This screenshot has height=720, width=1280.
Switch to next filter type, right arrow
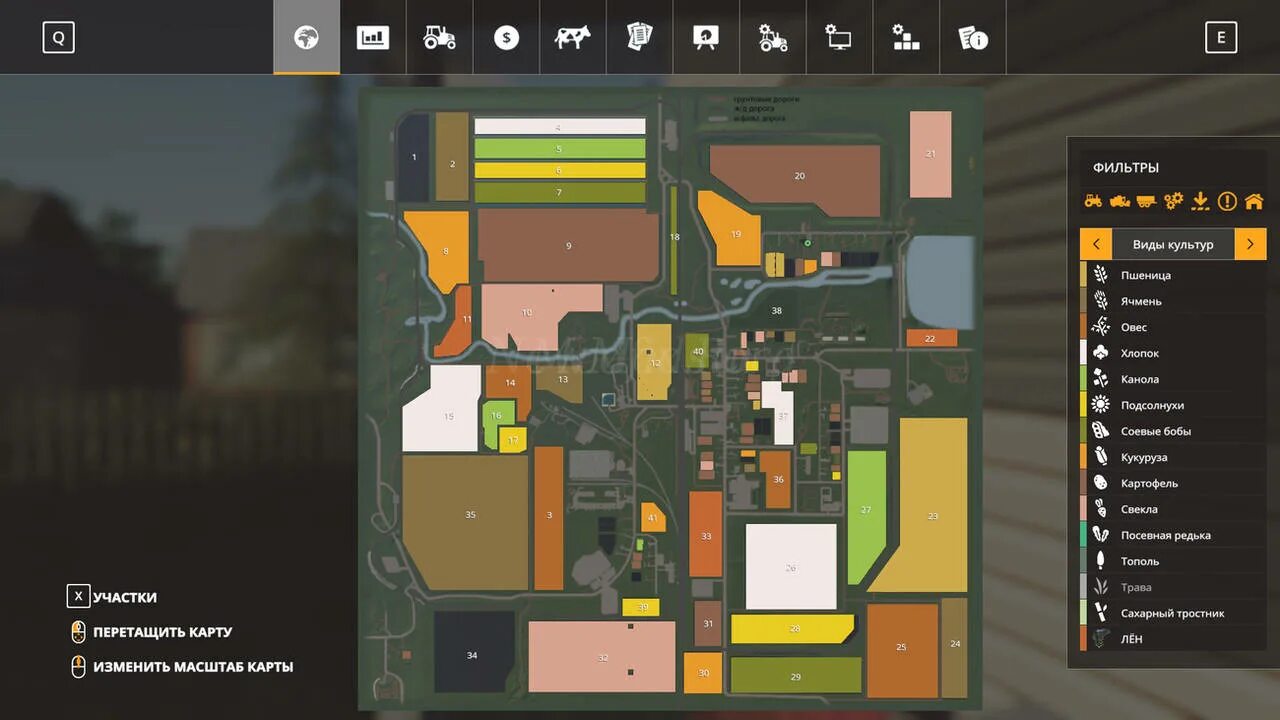[1250, 244]
